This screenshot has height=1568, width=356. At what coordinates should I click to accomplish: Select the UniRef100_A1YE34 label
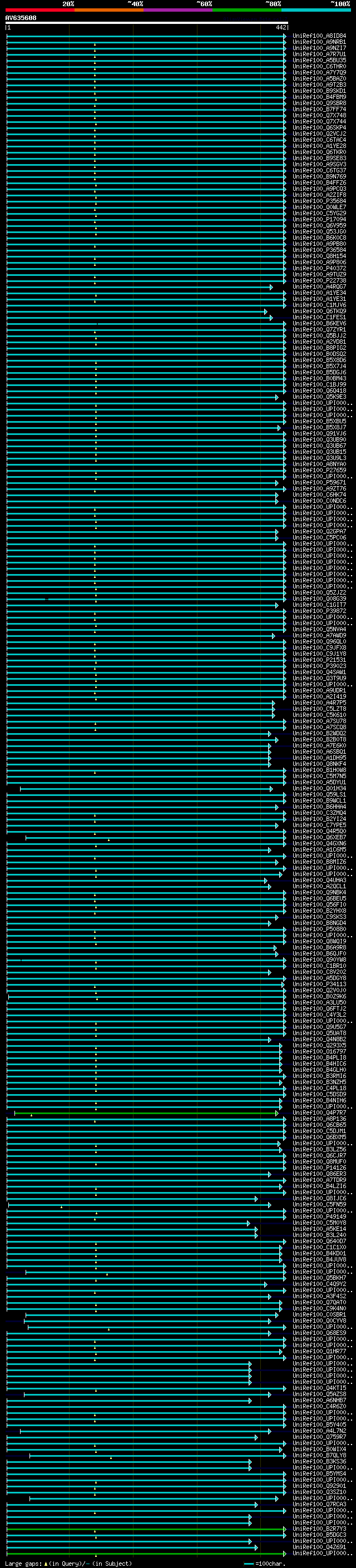(319, 293)
